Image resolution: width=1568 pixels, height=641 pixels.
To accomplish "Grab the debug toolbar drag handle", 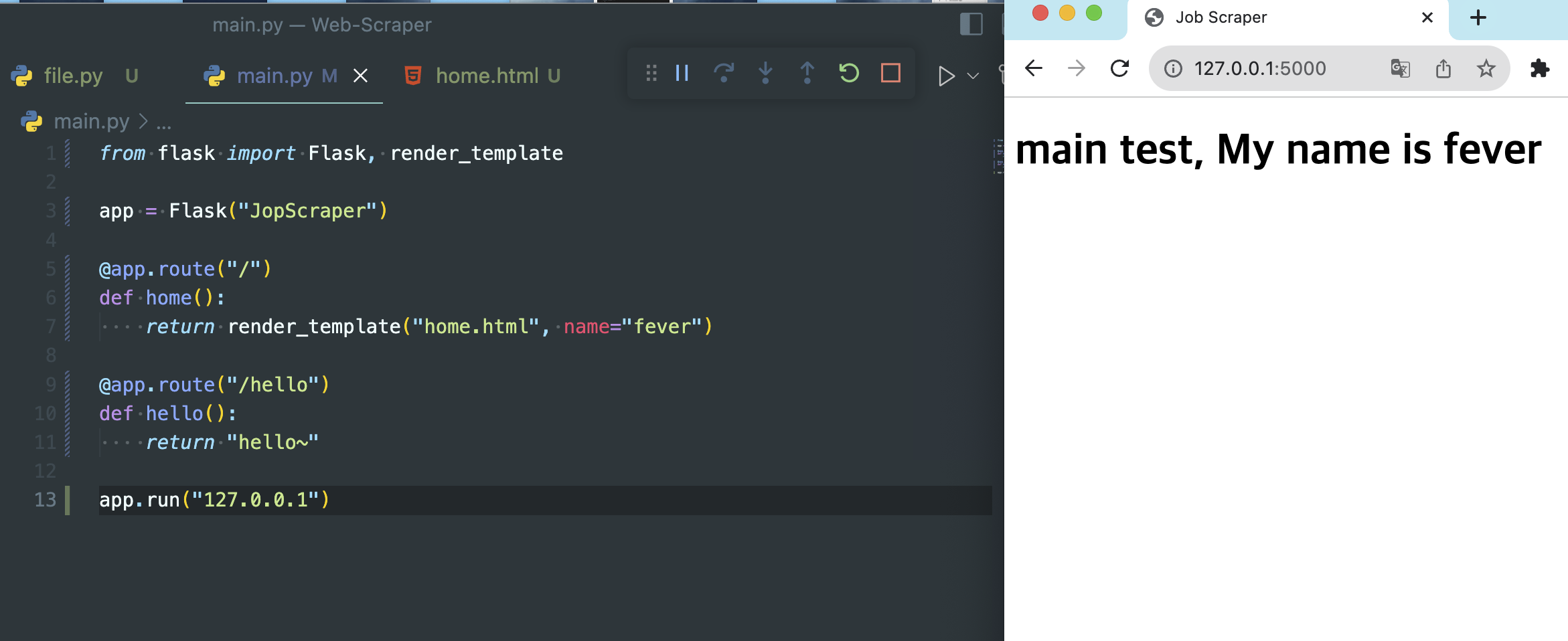I will tap(651, 73).
